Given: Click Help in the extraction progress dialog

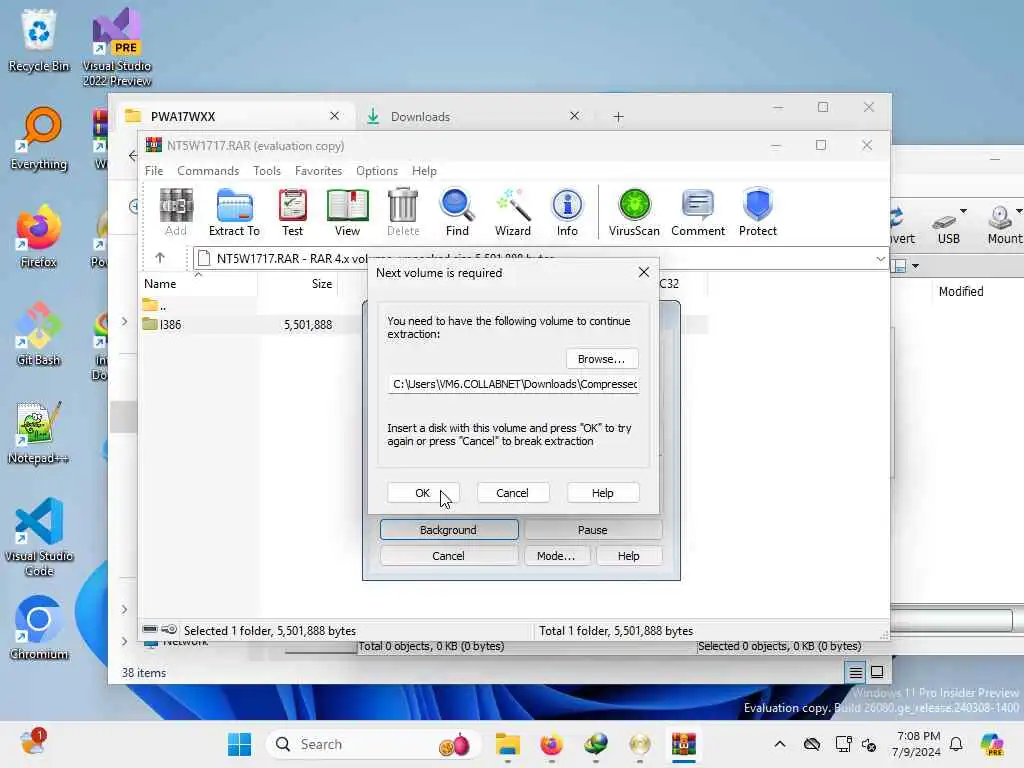Looking at the screenshot, I should [x=628, y=556].
